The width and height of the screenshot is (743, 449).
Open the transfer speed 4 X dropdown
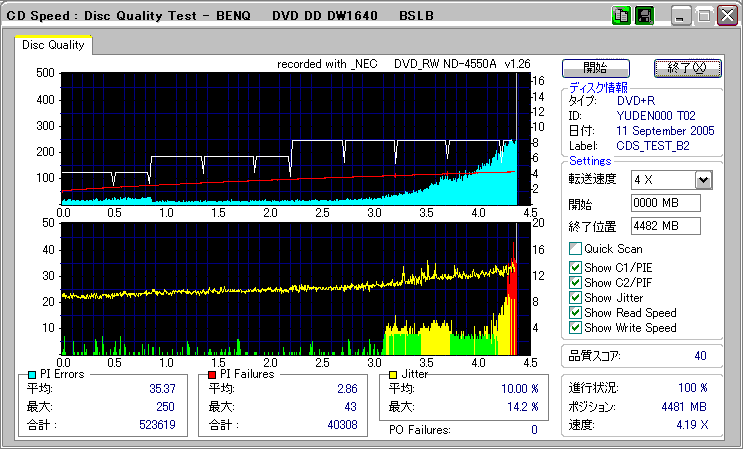(703, 179)
